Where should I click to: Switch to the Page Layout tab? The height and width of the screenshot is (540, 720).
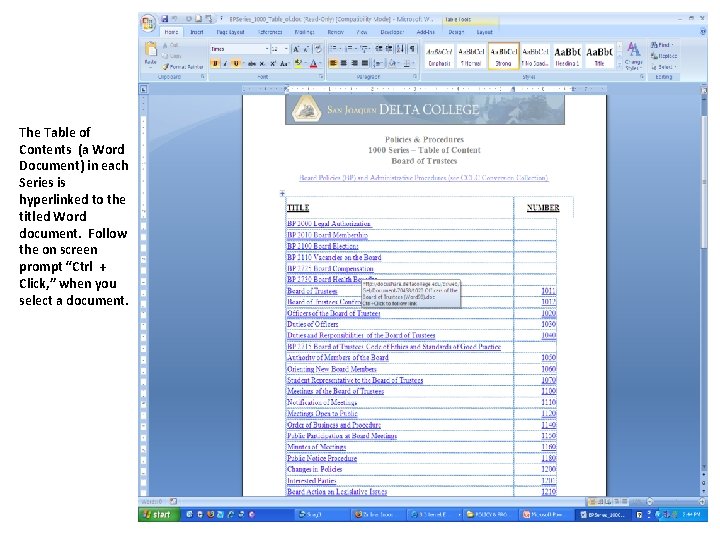pyautogui.click(x=230, y=32)
